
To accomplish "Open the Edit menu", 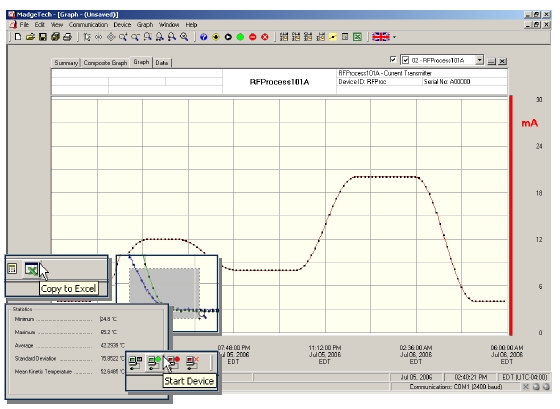I will tap(40, 25).
